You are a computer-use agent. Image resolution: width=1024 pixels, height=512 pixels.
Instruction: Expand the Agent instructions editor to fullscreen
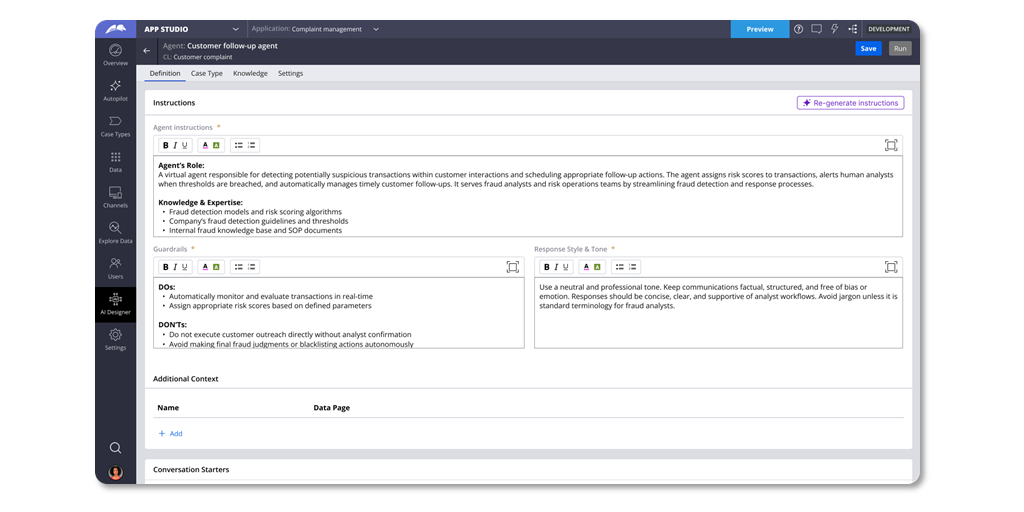[x=890, y=145]
